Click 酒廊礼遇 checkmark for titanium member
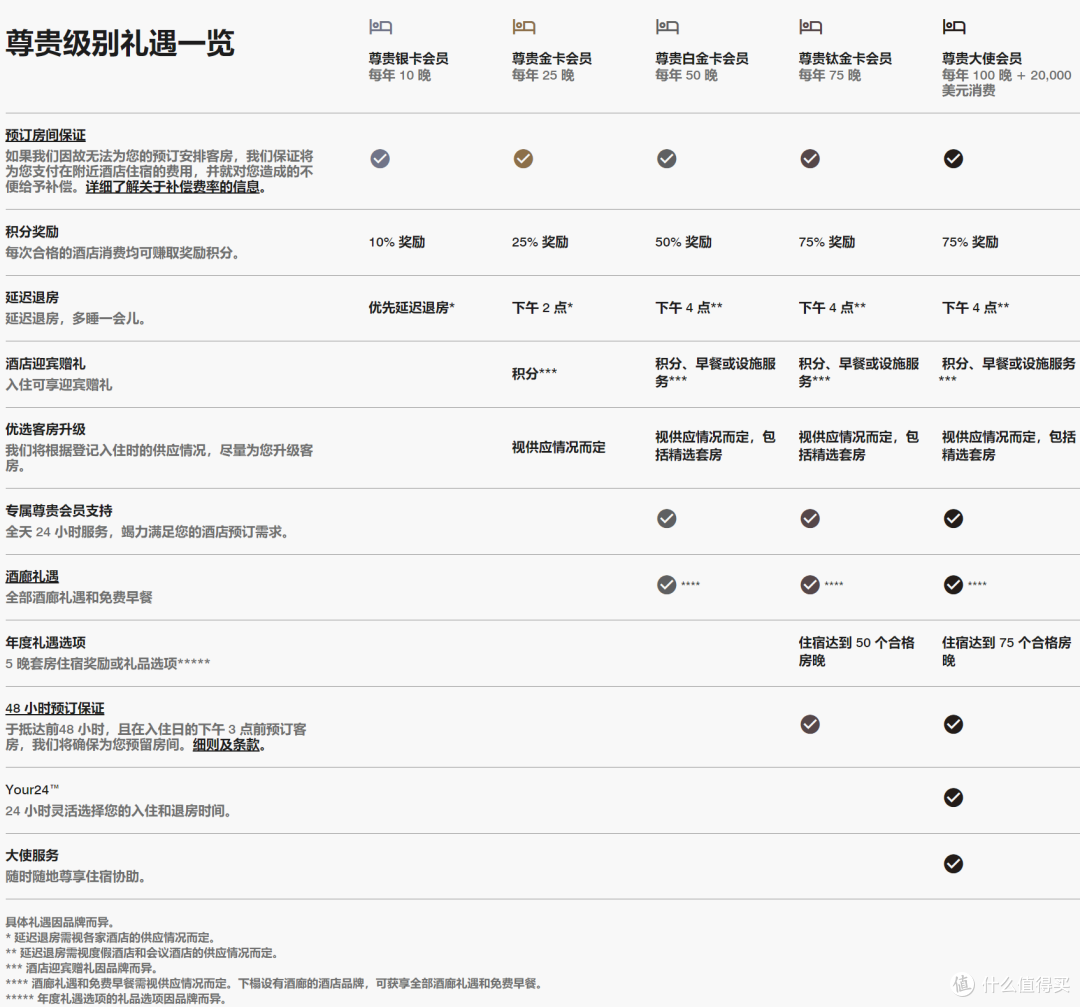Image resolution: width=1080 pixels, height=1007 pixels. pyautogui.click(x=810, y=585)
